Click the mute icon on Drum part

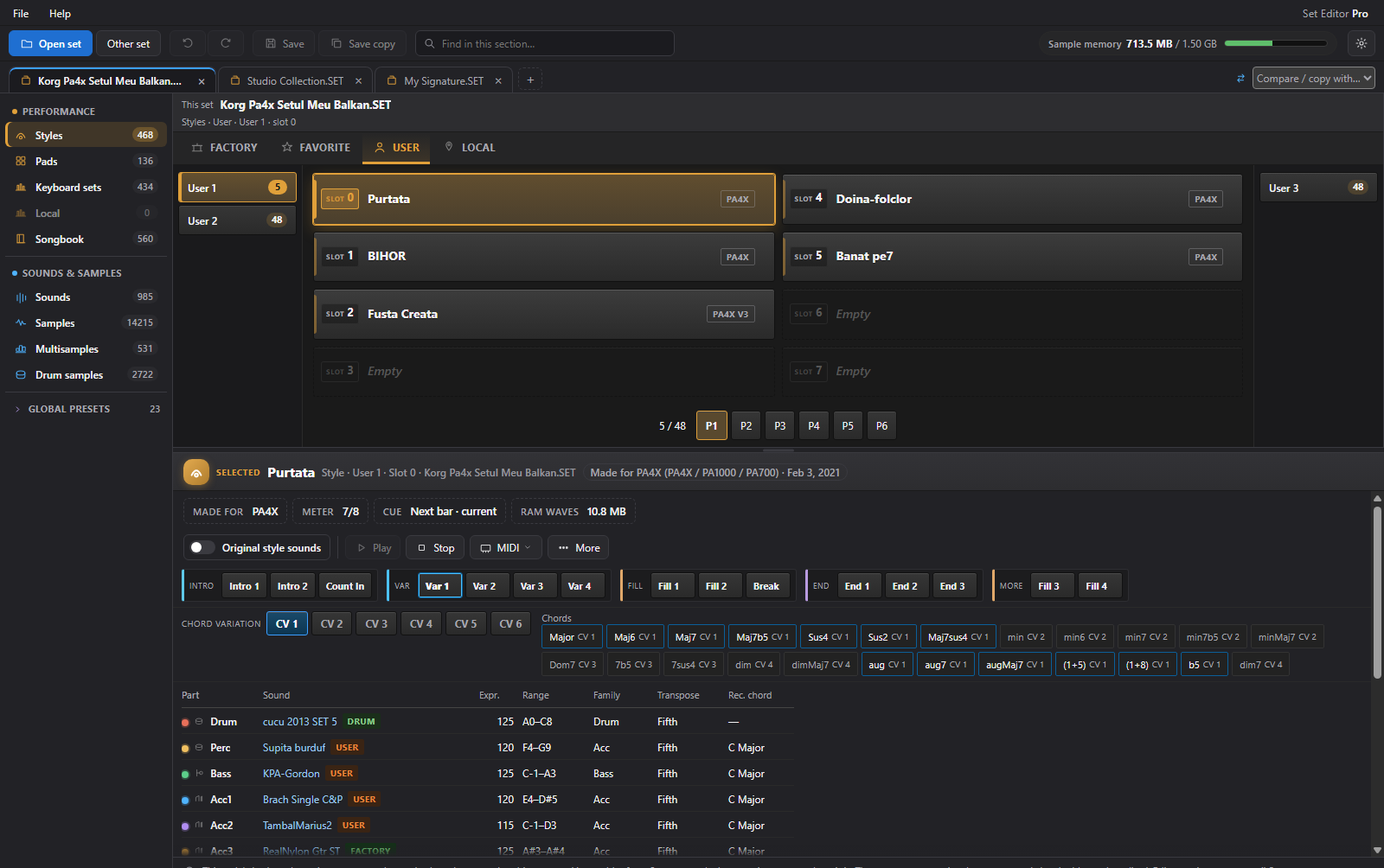coord(199,722)
